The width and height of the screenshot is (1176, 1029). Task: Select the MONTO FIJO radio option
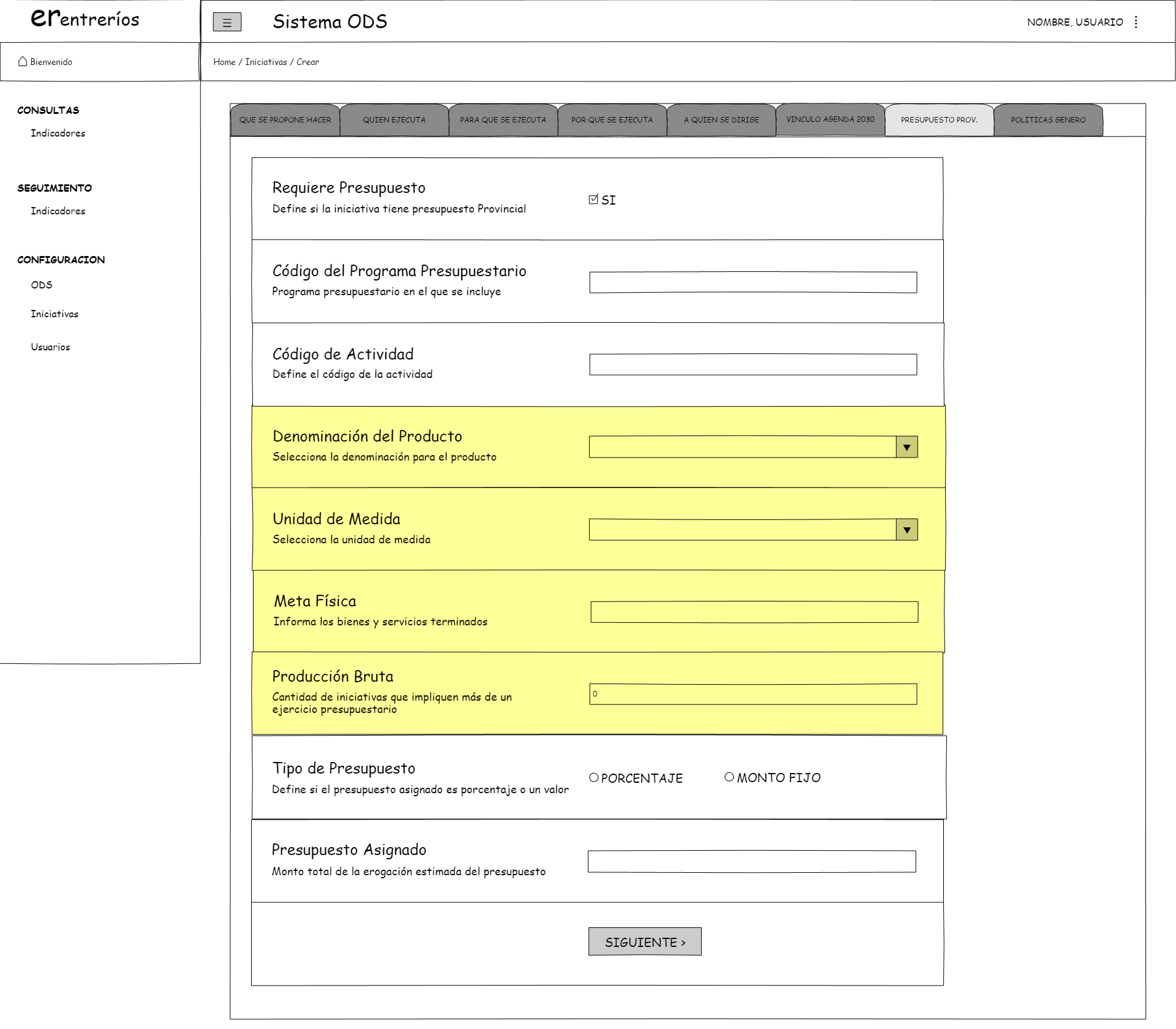[729, 777]
